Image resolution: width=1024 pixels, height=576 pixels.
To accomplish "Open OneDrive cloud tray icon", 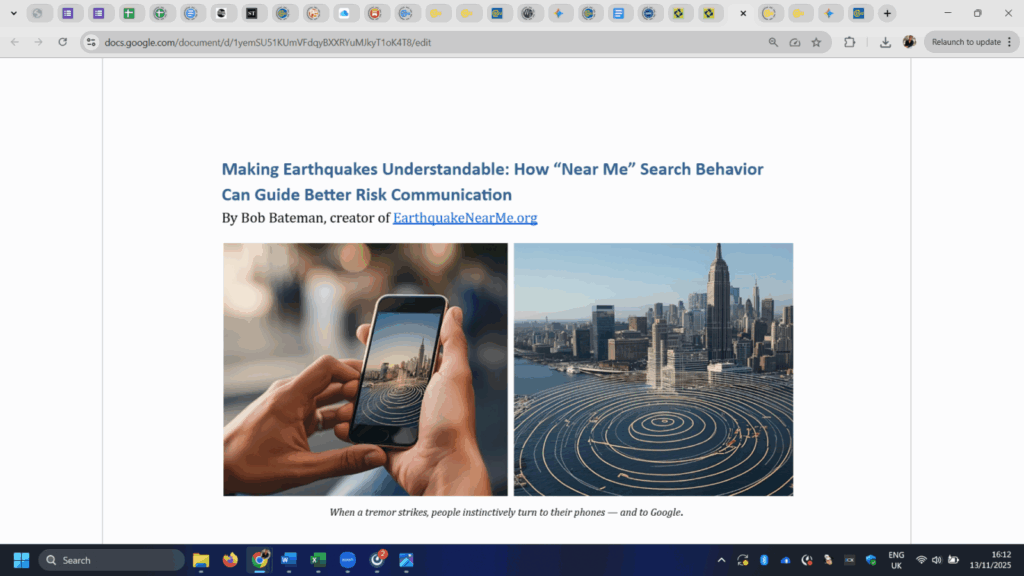I will (786, 560).
